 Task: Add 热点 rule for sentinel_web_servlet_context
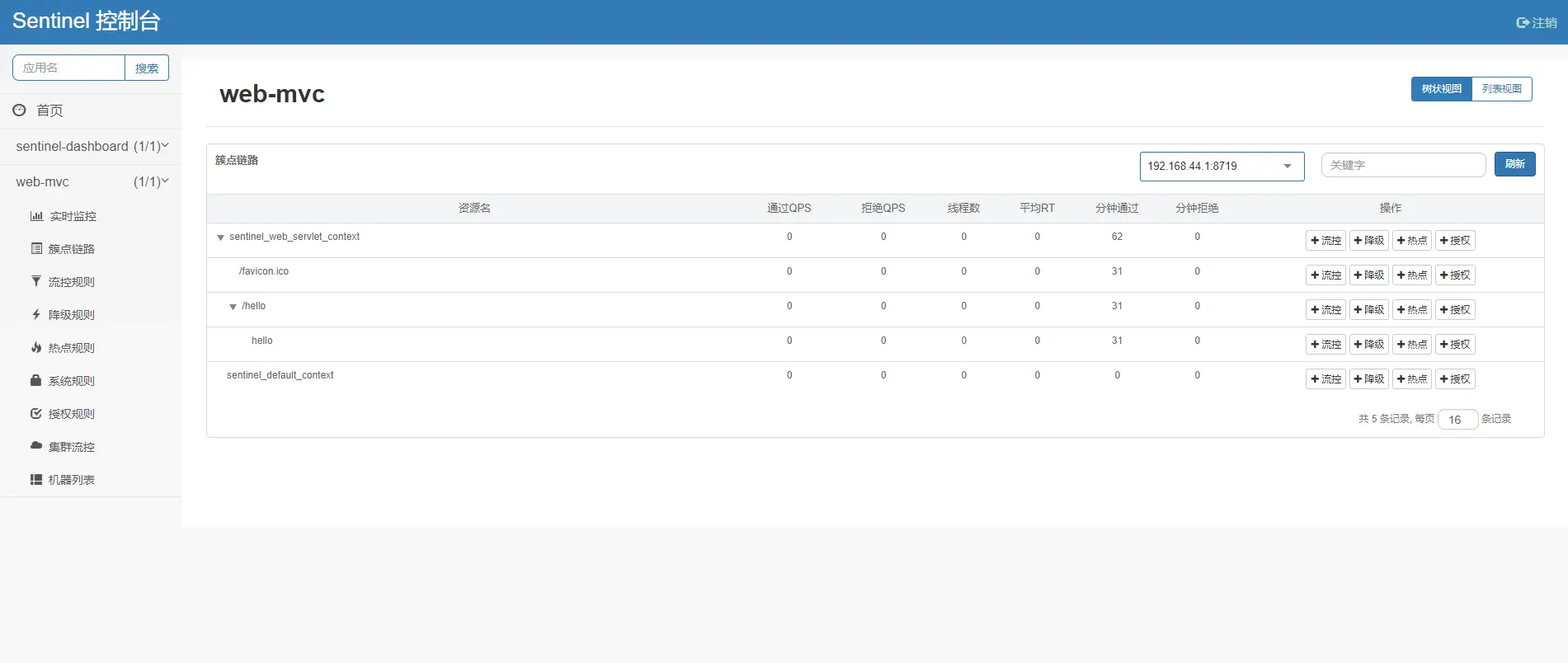click(x=1411, y=241)
